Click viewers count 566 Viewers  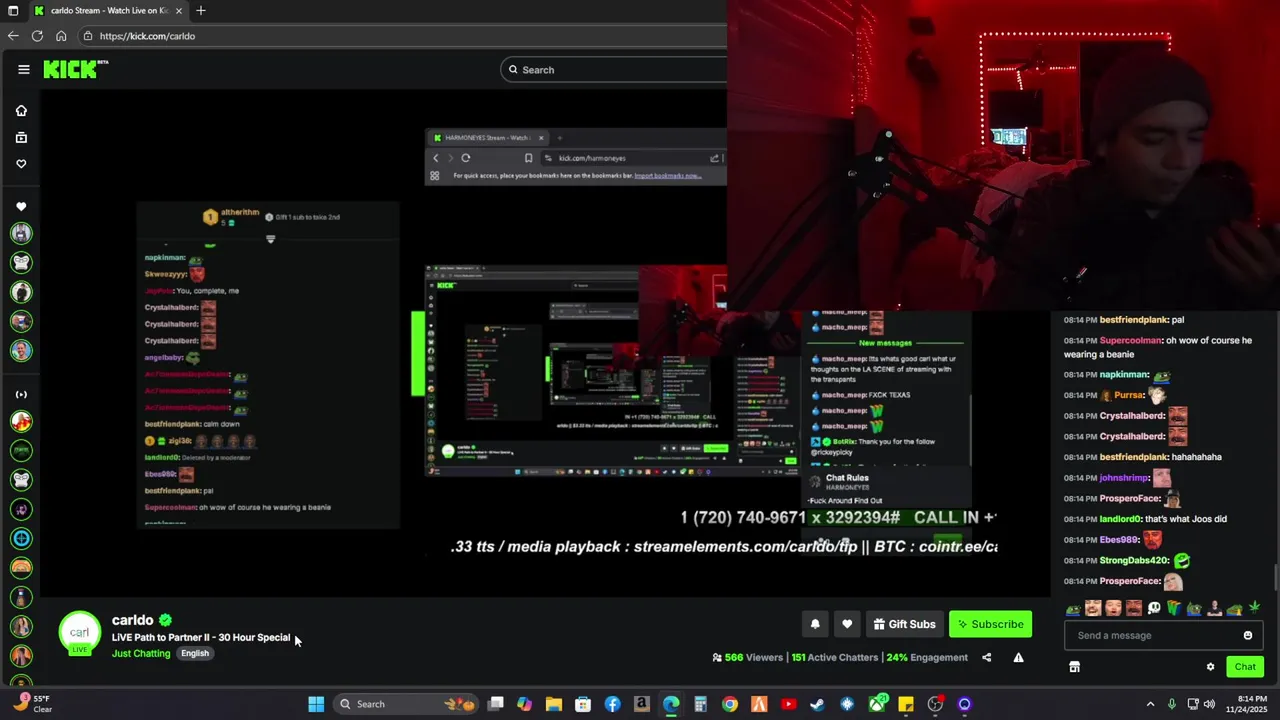748,657
